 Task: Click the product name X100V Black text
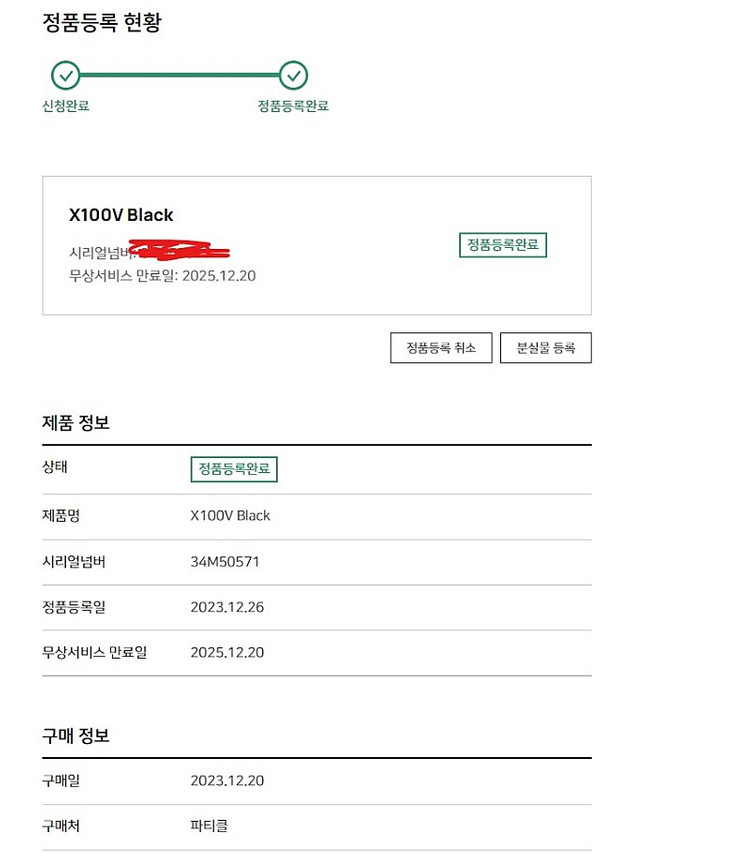tap(121, 214)
